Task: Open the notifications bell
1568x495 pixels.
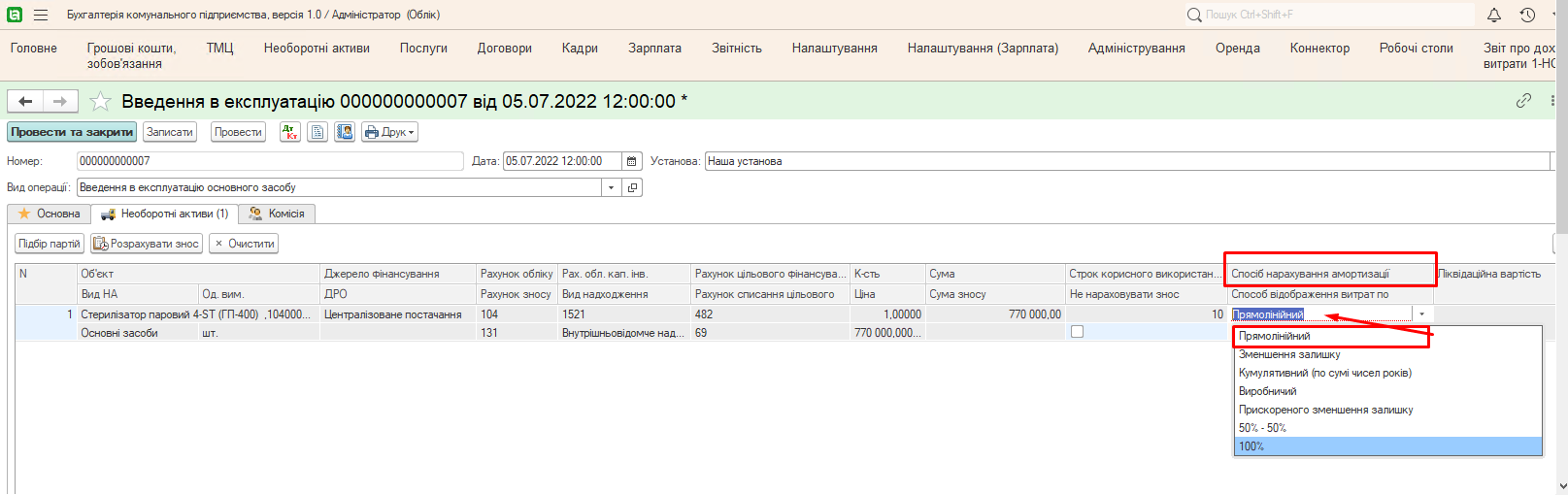Action: click(1494, 15)
